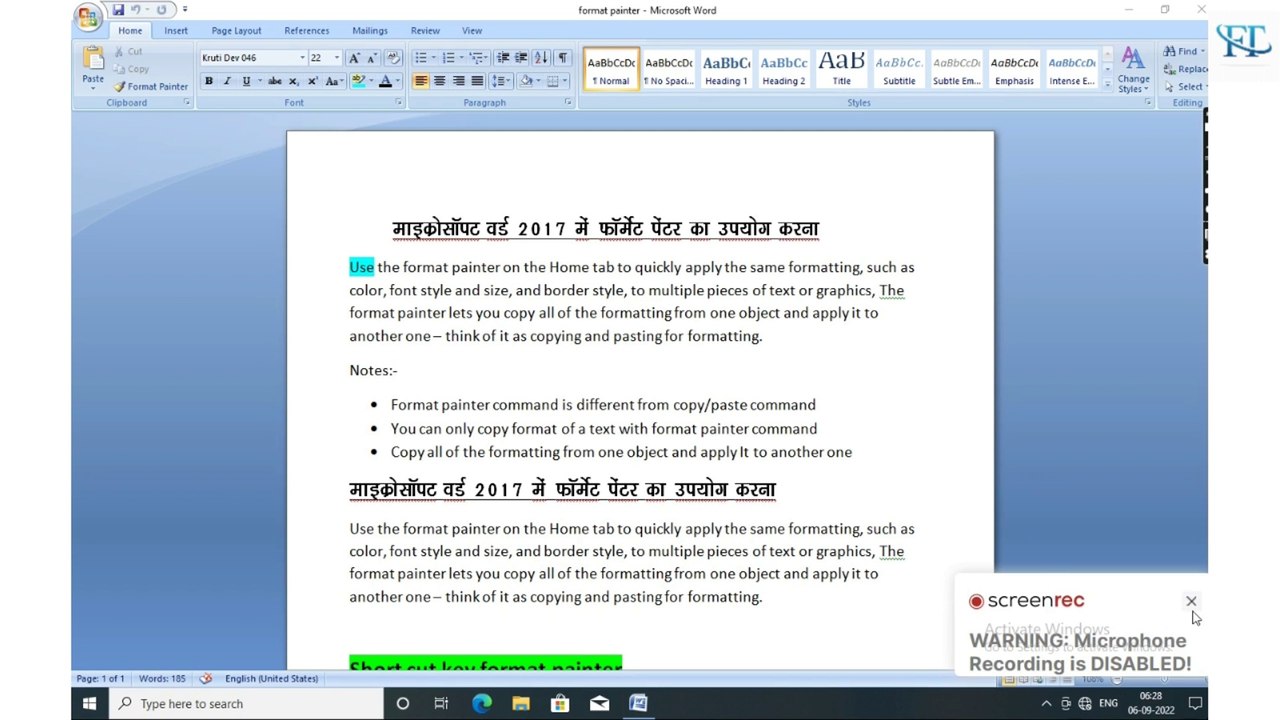Viewport: 1280px width, 720px height.
Task: Toggle show paragraph marks
Action: pos(562,58)
